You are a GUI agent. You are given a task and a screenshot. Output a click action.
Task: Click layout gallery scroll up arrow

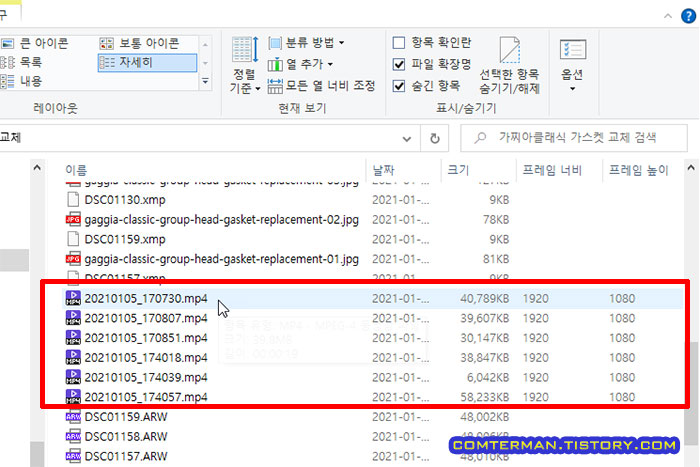[x=205, y=45]
